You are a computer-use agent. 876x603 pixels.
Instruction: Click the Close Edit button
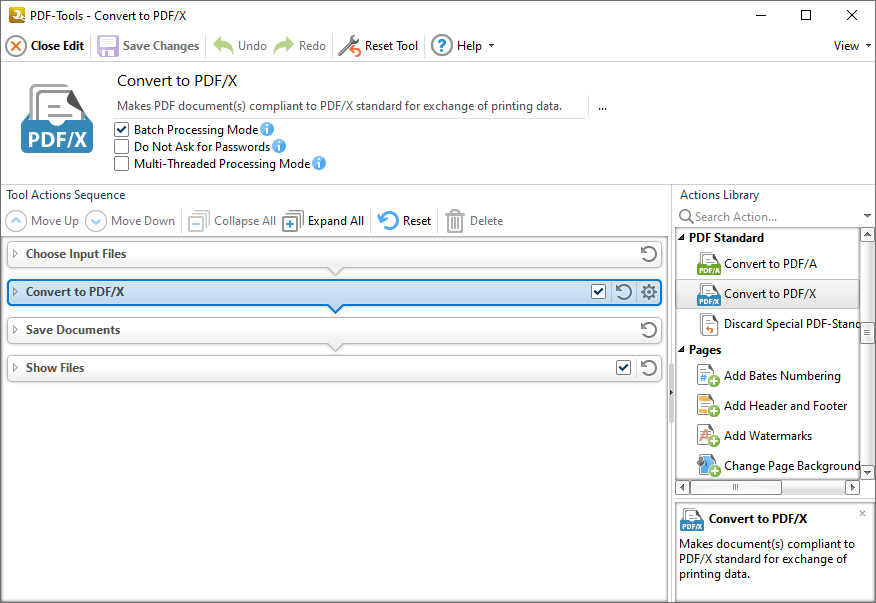(45, 46)
